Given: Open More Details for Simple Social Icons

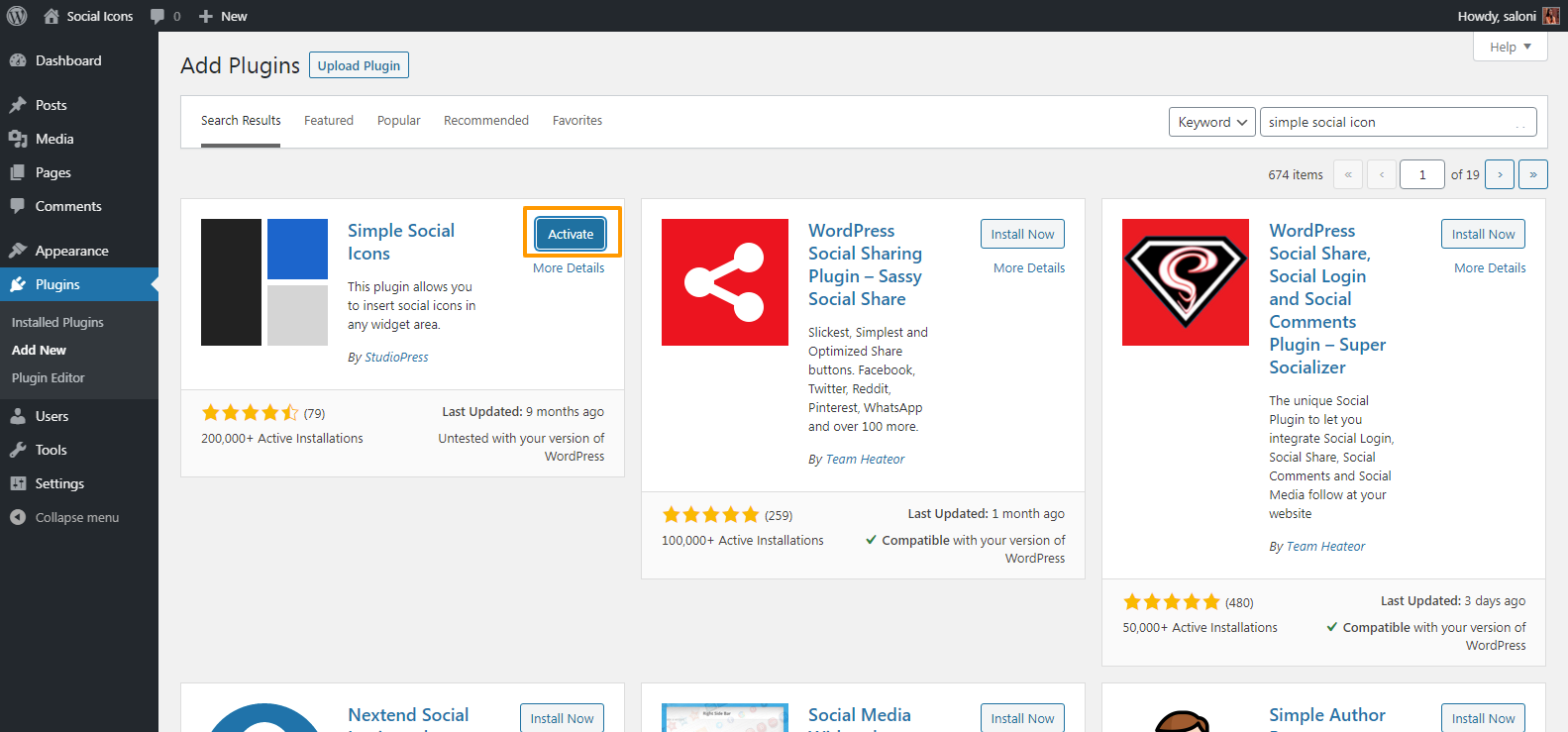Looking at the screenshot, I should (569, 267).
